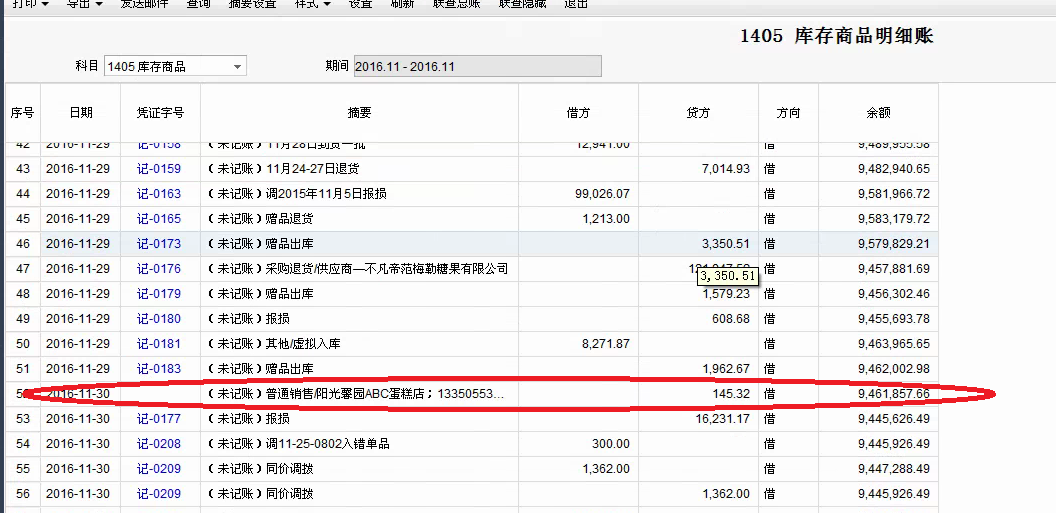Click the 序号 column header
Screen dimensions: 1056x513
22,113
